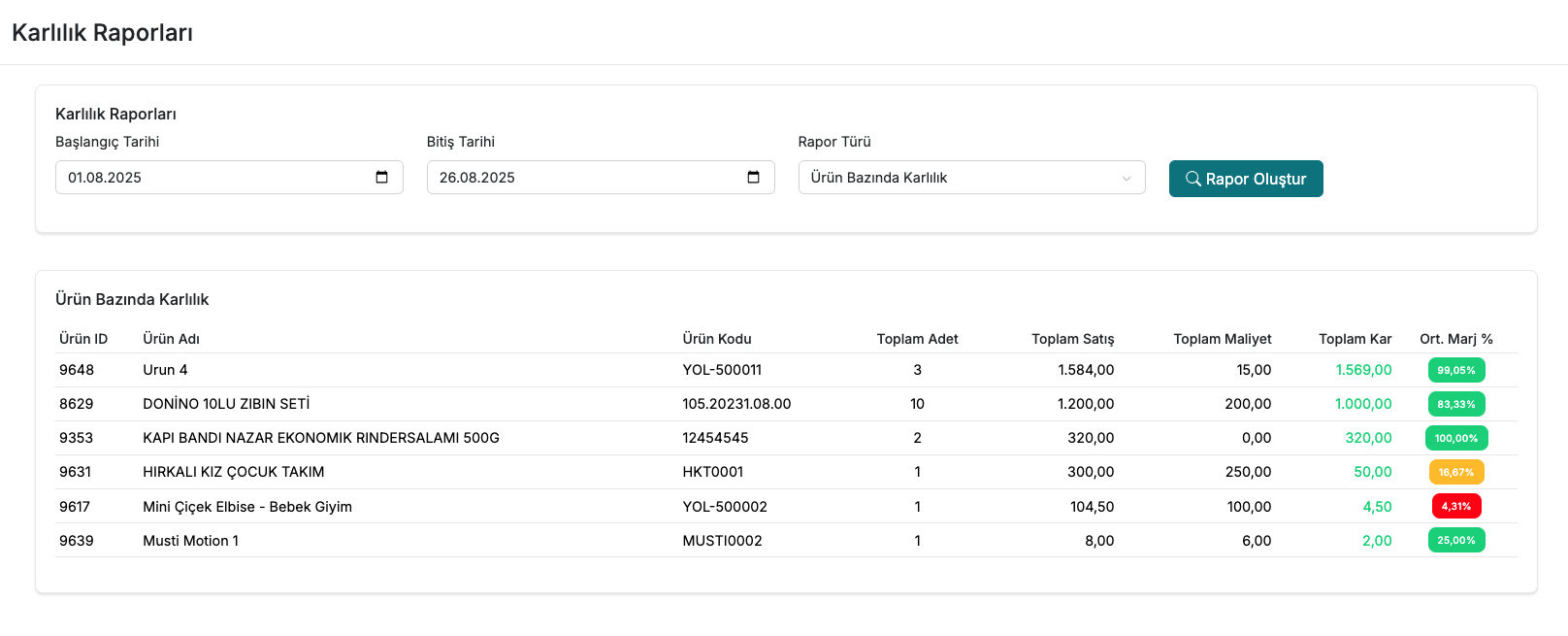Click the Ürün ID column header
This screenshot has height=636, width=1568.
click(x=83, y=339)
